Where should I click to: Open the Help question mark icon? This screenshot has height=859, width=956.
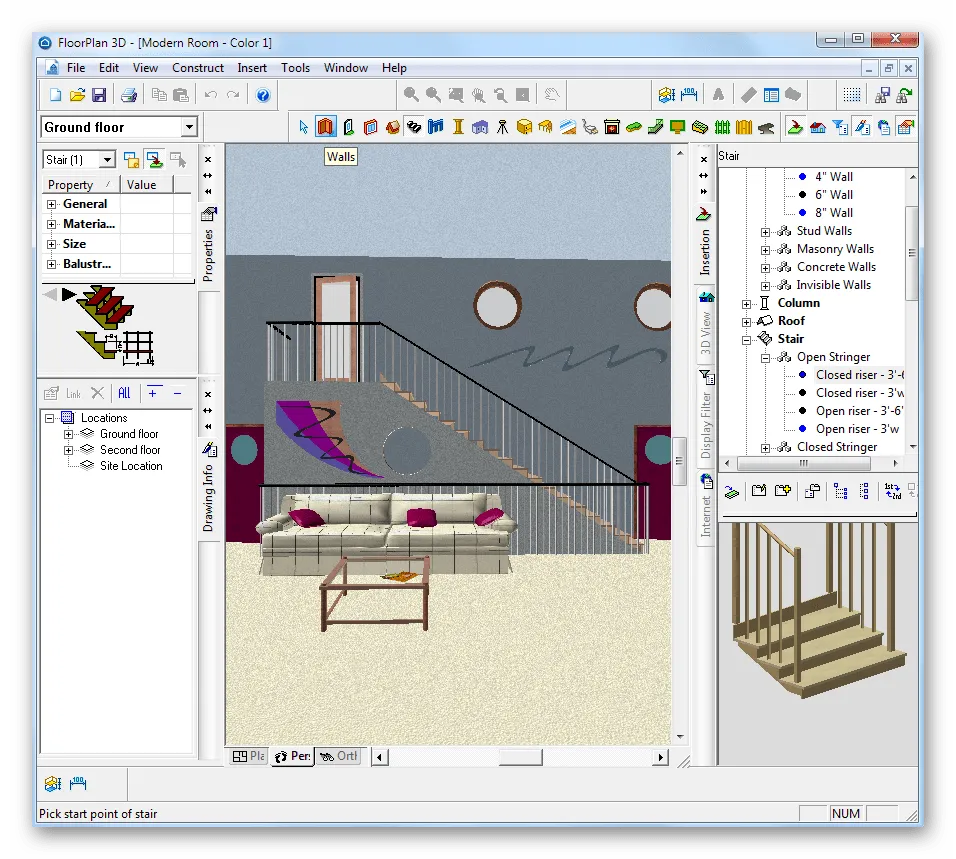pyautogui.click(x=263, y=95)
